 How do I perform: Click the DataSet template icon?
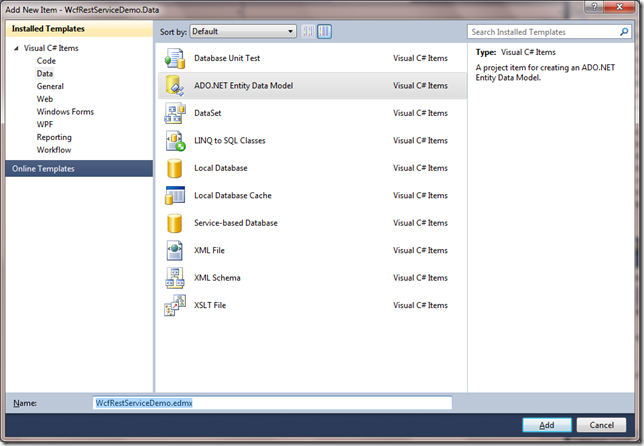(x=175, y=113)
